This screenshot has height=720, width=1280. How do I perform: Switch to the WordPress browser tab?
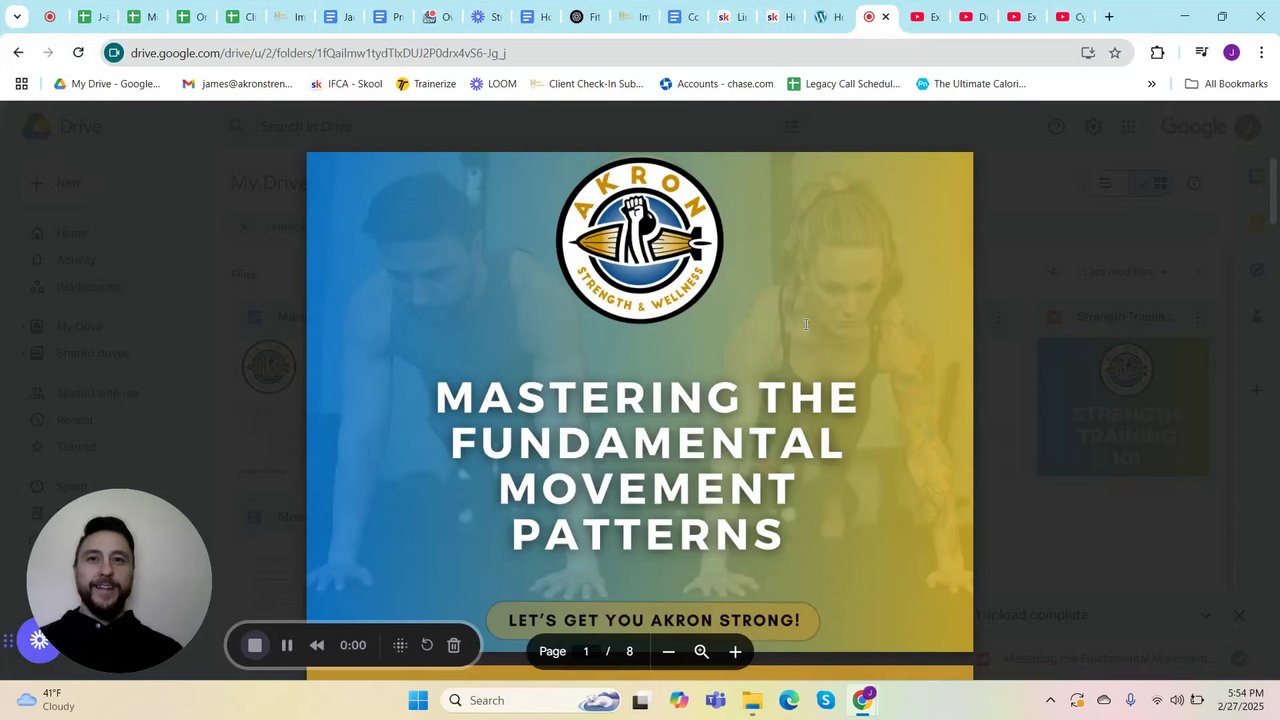click(x=830, y=17)
